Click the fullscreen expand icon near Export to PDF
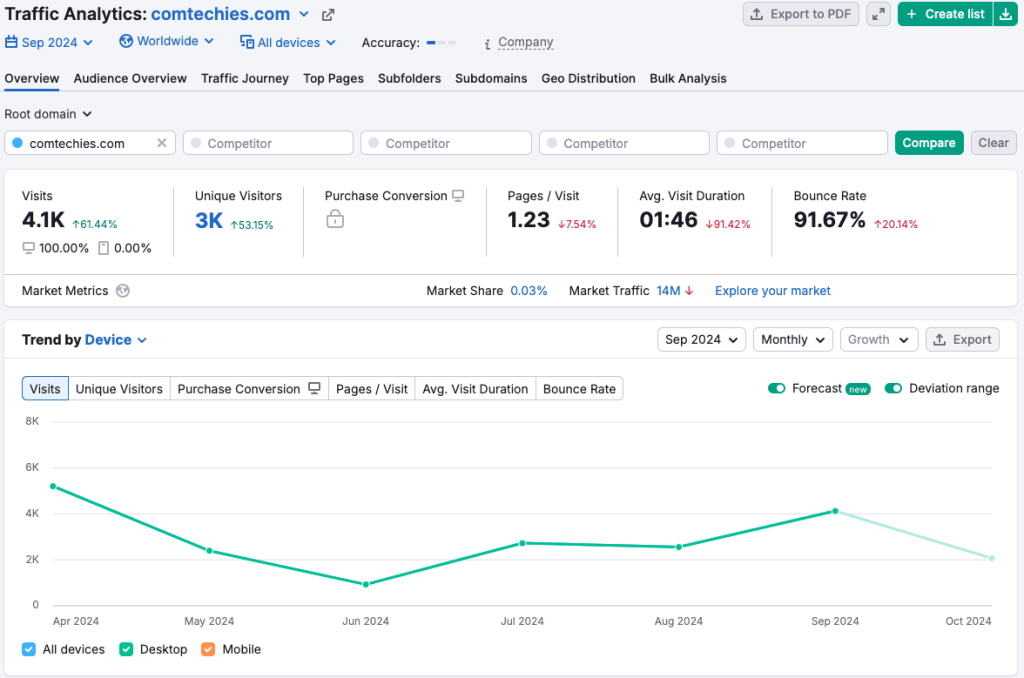 click(878, 14)
